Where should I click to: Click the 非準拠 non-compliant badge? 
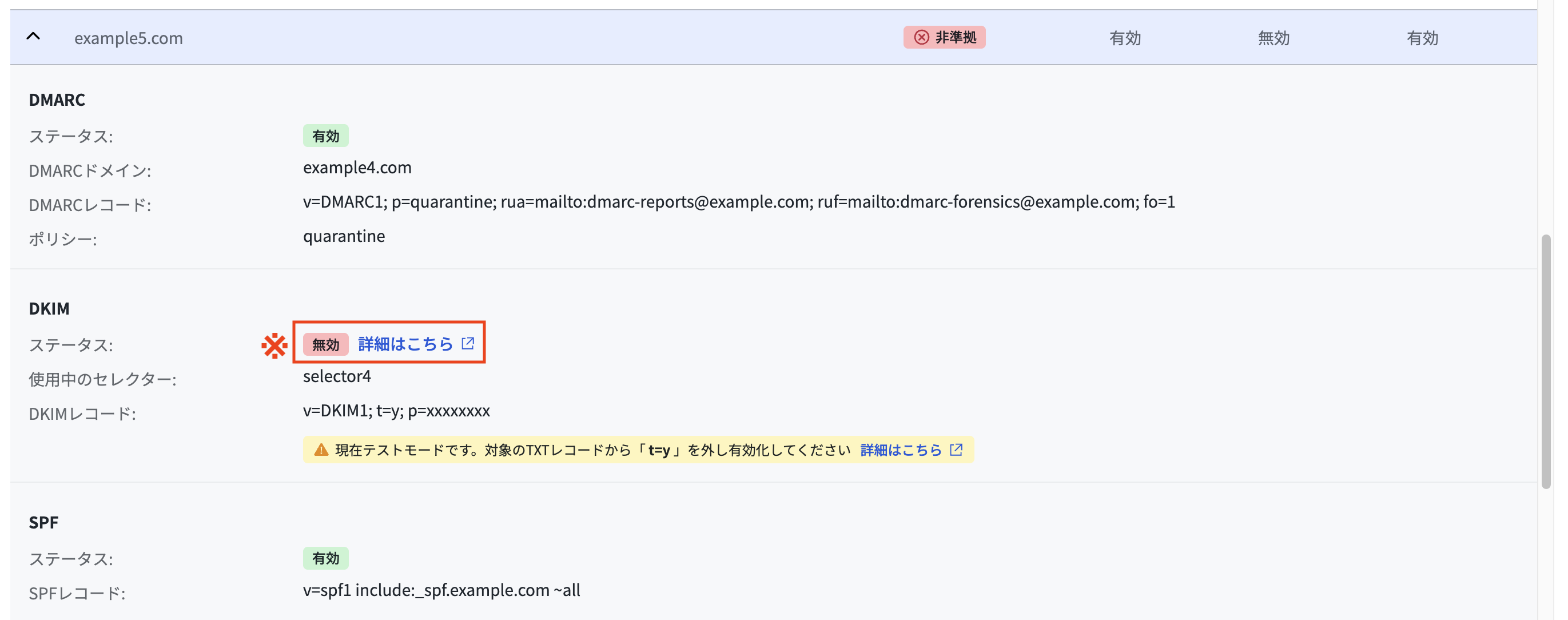coord(944,37)
